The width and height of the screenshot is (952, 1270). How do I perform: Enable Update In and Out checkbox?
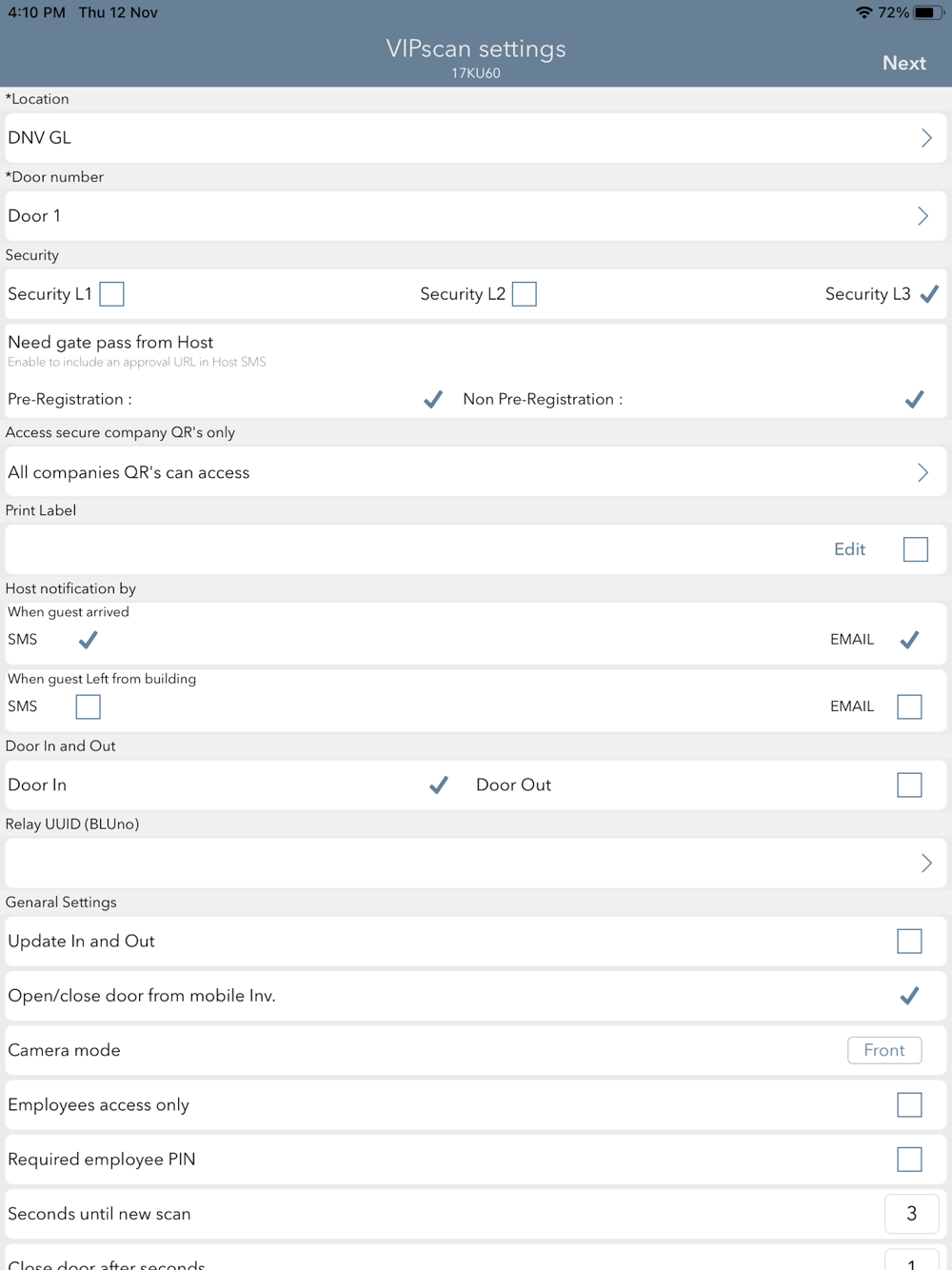point(909,941)
